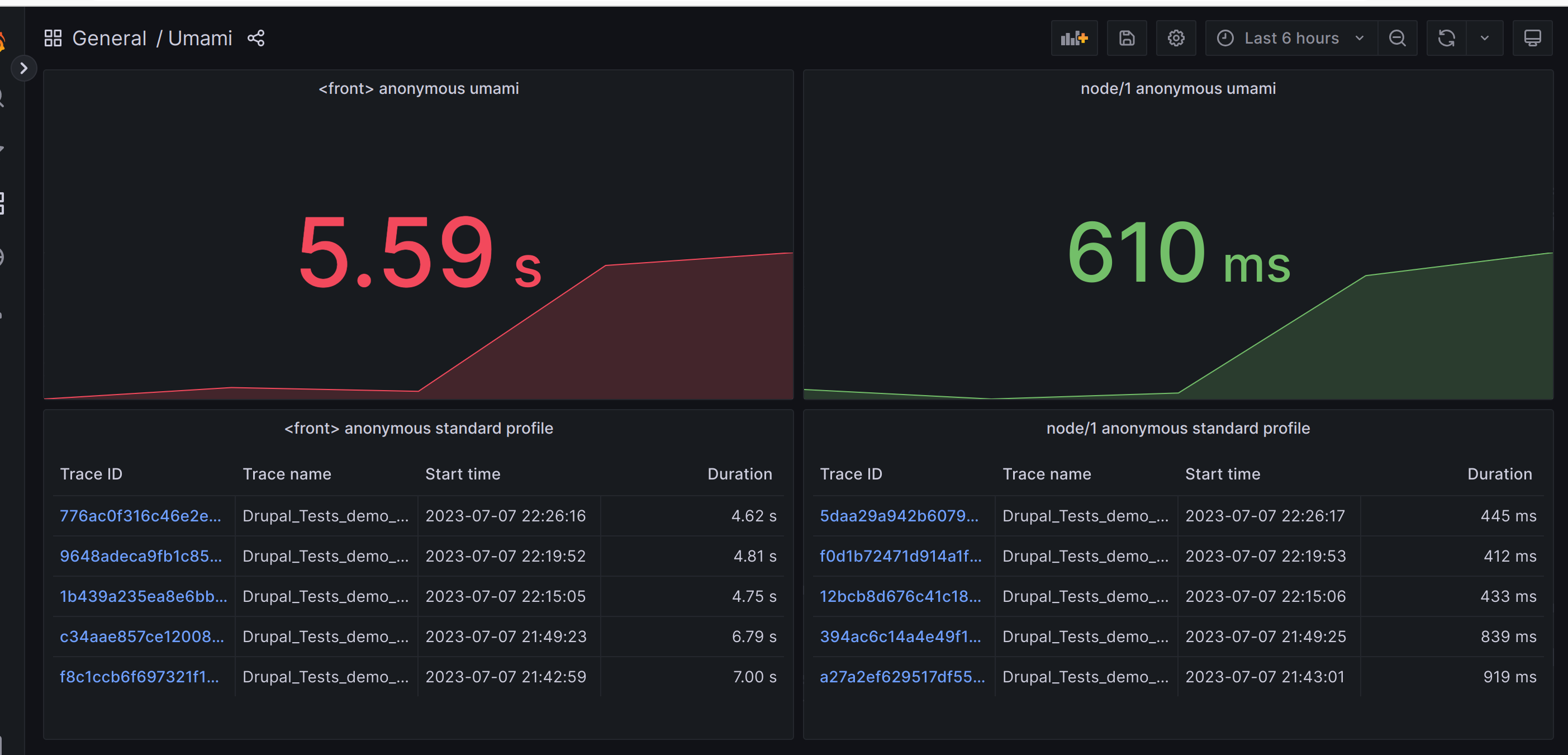Click trace ID 5daa29a942b6079 link
Screen dimensions: 1568x755
[x=898, y=515]
